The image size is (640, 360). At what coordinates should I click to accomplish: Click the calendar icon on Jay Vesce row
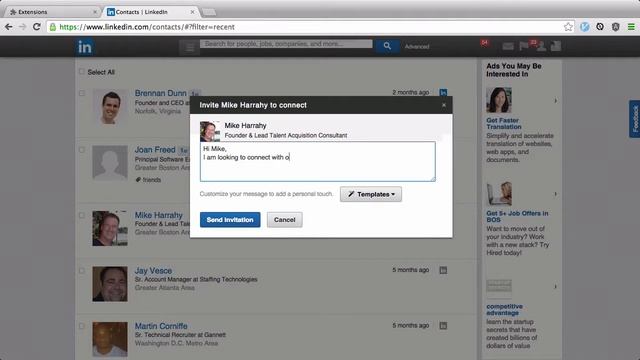443,270
